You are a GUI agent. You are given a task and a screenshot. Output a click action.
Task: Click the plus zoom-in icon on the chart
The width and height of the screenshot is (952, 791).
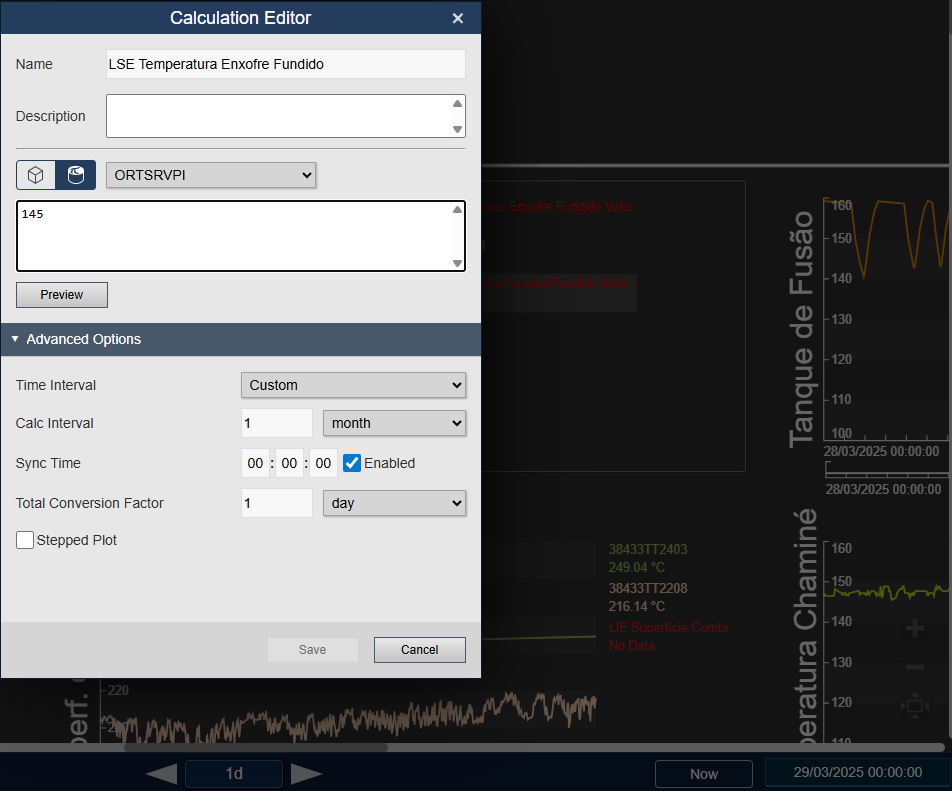[914, 628]
